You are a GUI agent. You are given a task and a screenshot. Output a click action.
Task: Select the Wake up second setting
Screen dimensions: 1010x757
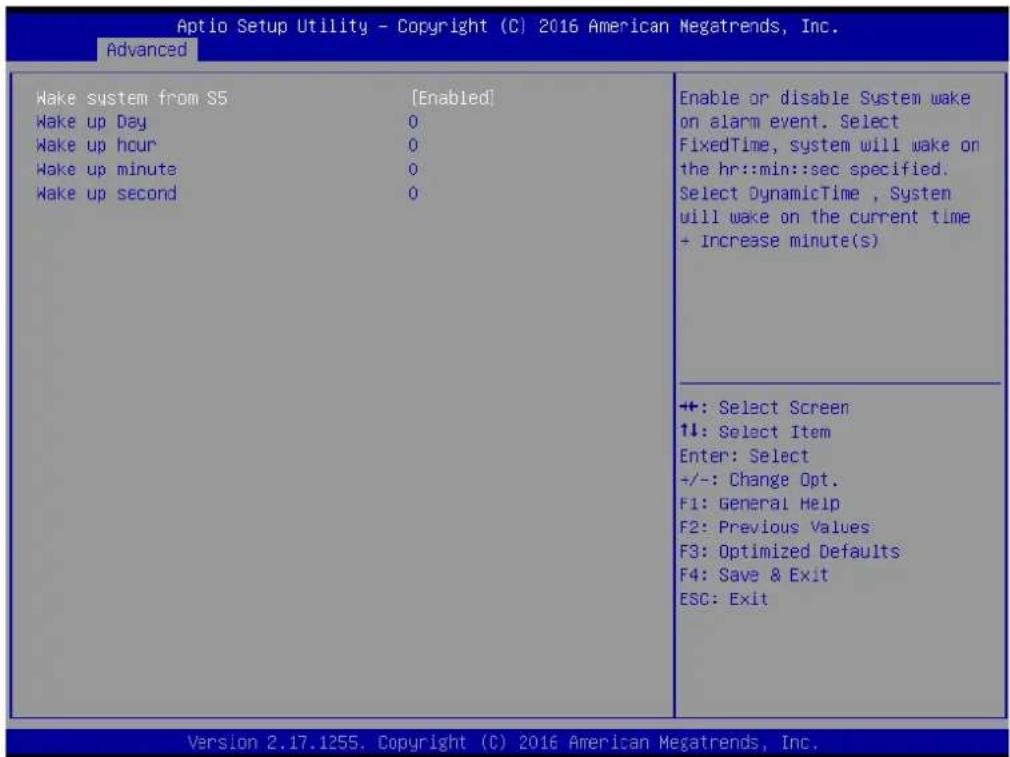tap(106, 193)
